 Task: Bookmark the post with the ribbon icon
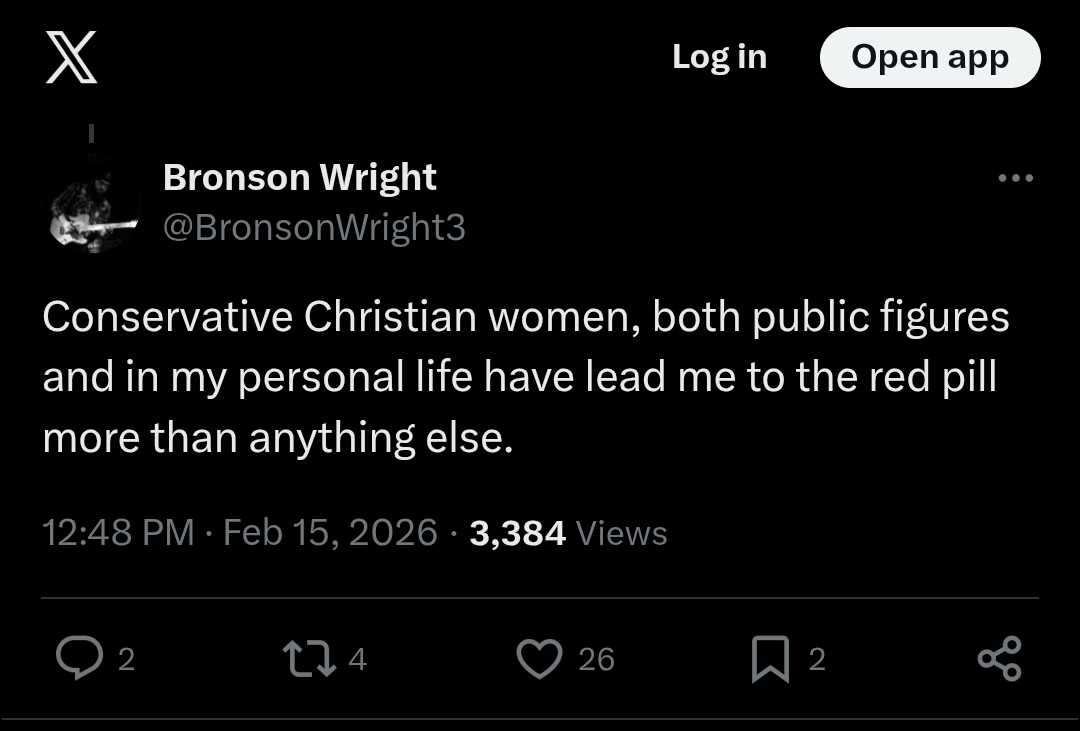tap(770, 659)
